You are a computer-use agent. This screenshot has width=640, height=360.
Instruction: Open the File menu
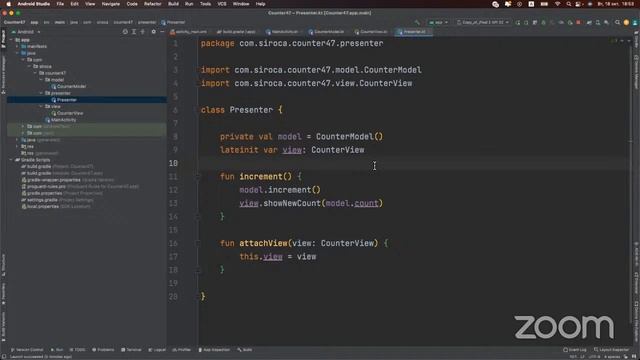[60, 4]
